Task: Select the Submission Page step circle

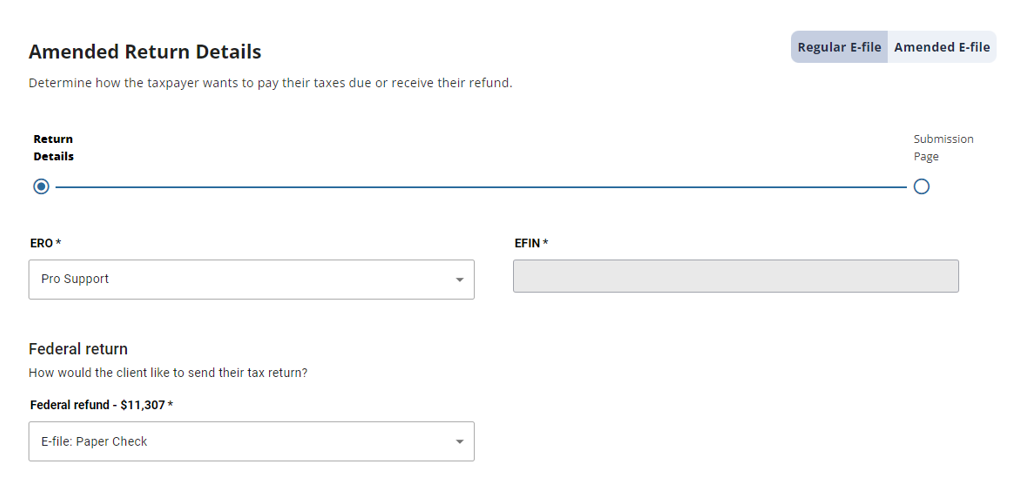Action: [921, 187]
